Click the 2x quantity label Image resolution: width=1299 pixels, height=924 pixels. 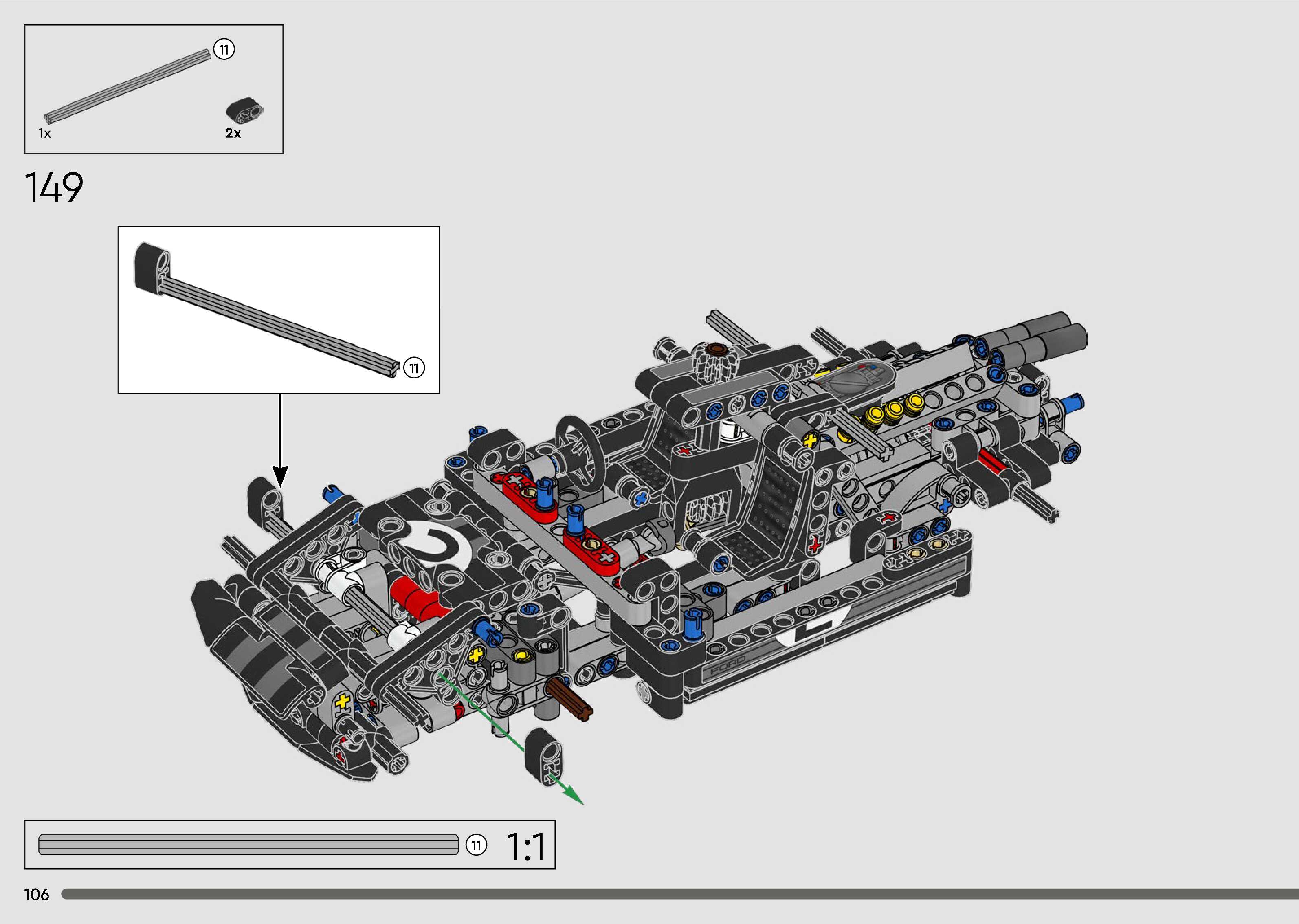tap(233, 134)
